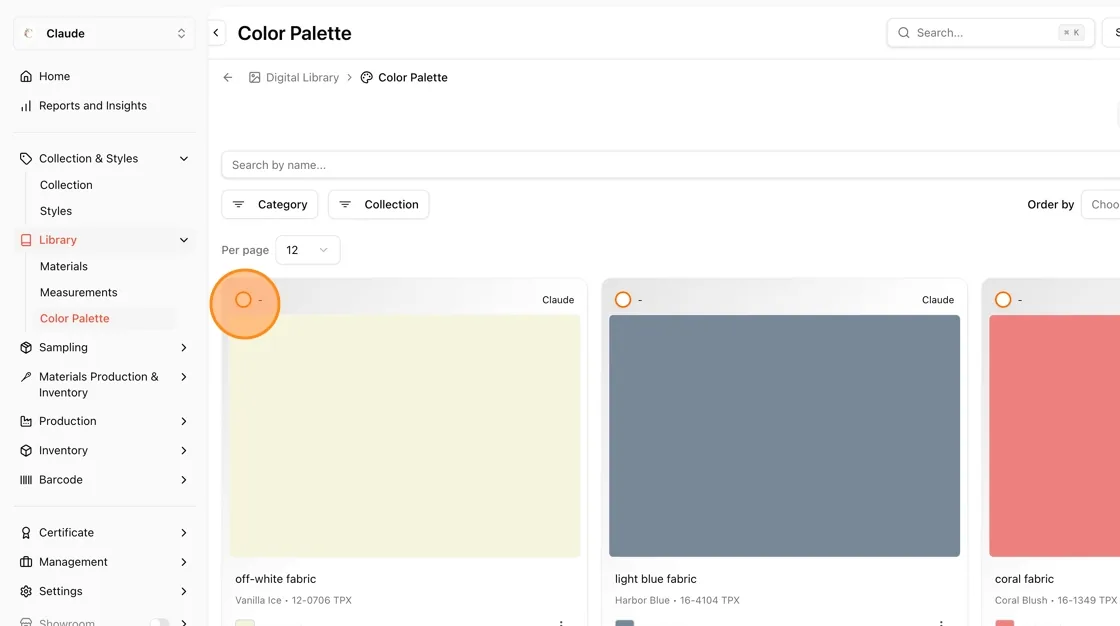1120x626 pixels.
Task: Open the Styles sidebar item
Action: point(56,212)
